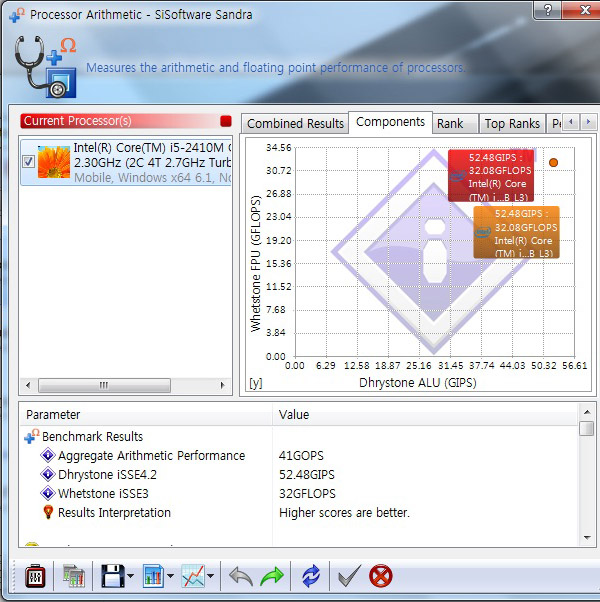Click the 32GFLOPS value
Screen dimensions: 600x602
[307, 494]
